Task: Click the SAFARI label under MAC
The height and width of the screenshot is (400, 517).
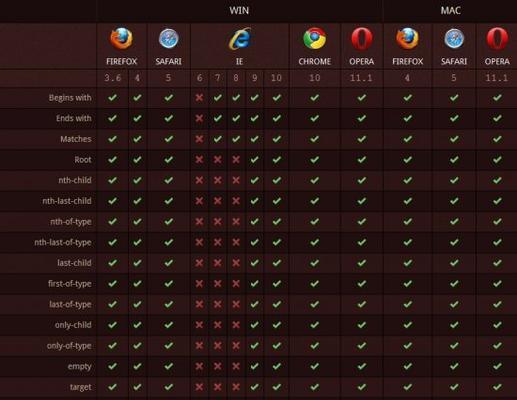Action: click(x=454, y=62)
